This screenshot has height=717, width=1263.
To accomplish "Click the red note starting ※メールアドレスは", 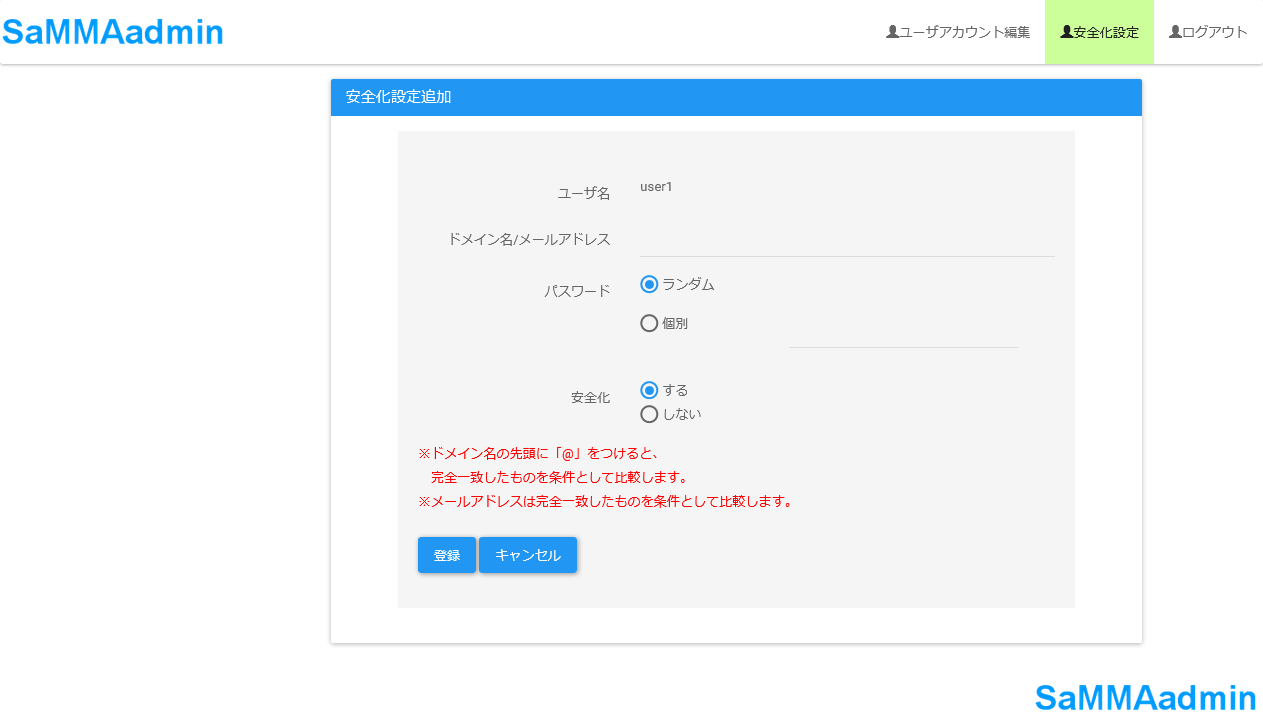I will point(607,501).
